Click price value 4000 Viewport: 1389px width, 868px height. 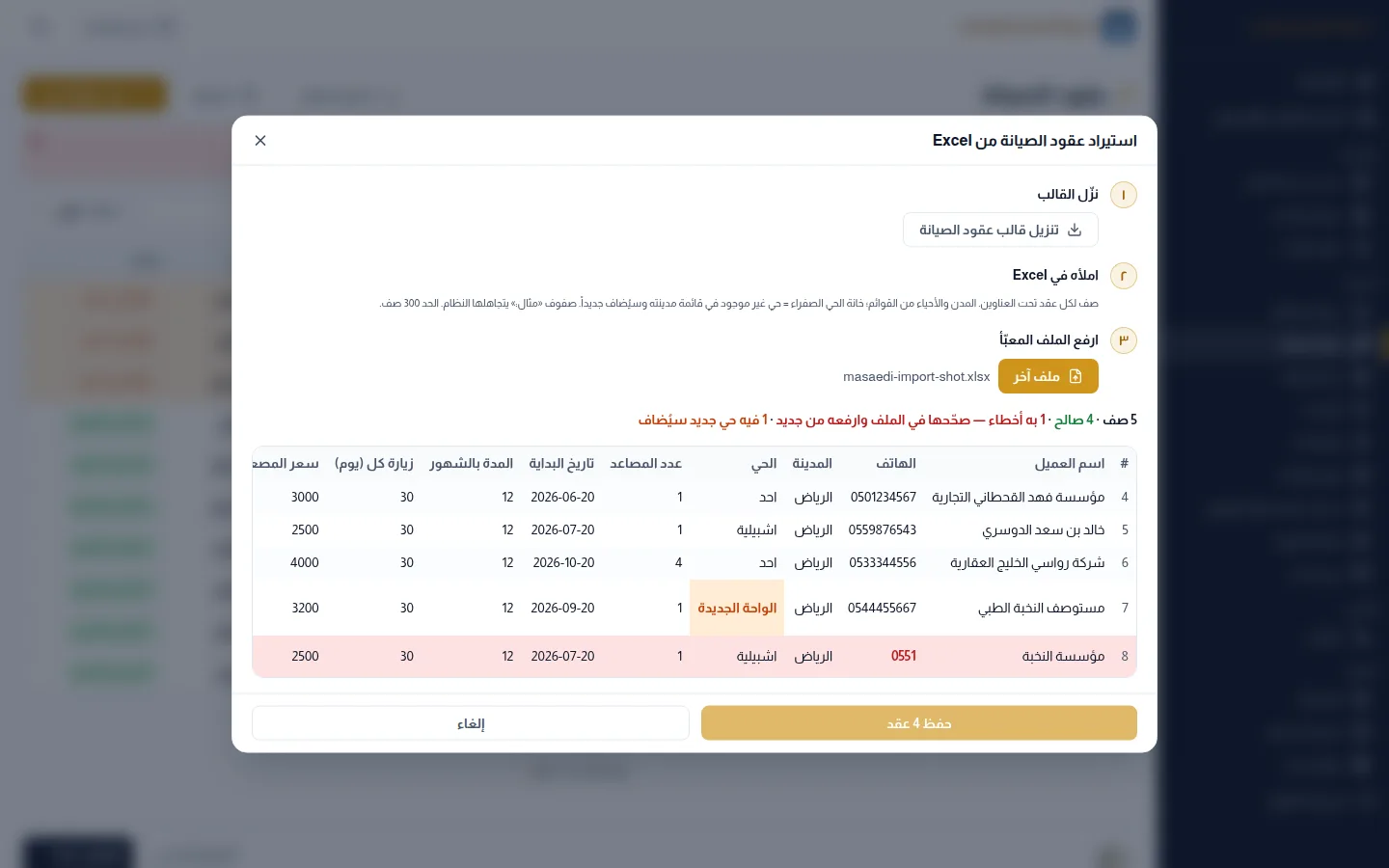[305, 563]
